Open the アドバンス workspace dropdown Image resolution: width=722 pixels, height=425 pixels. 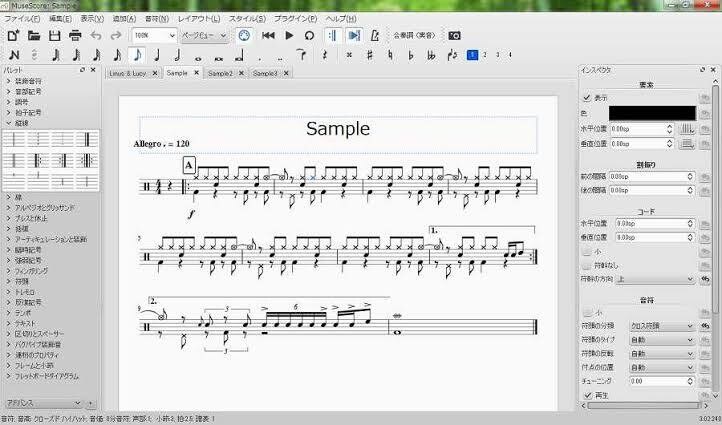click(44, 403)
